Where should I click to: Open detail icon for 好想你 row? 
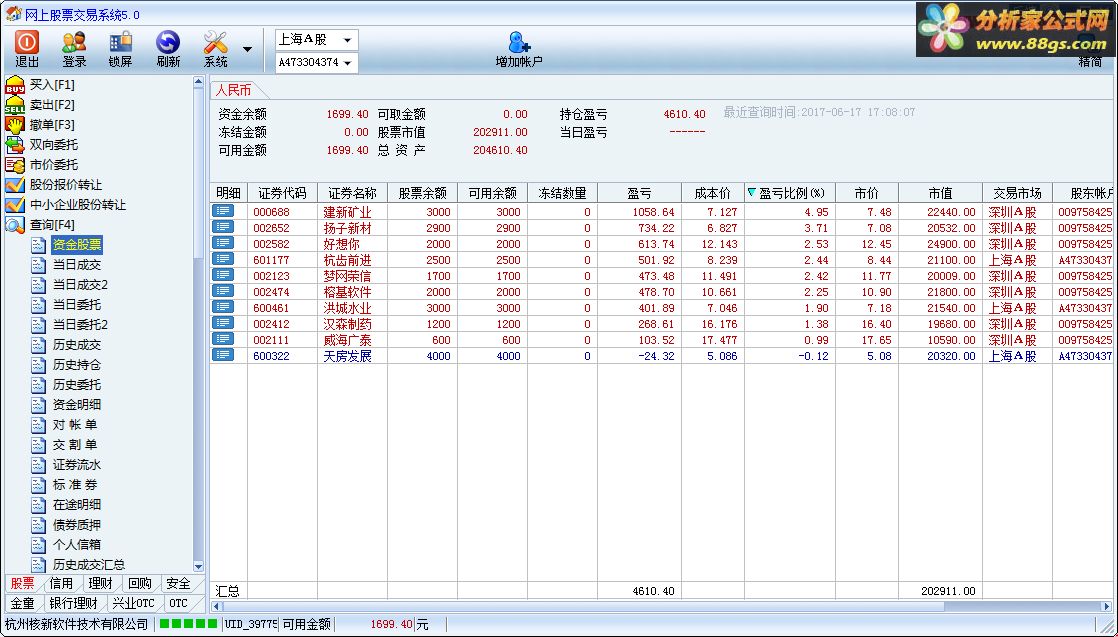click(222, 243)
